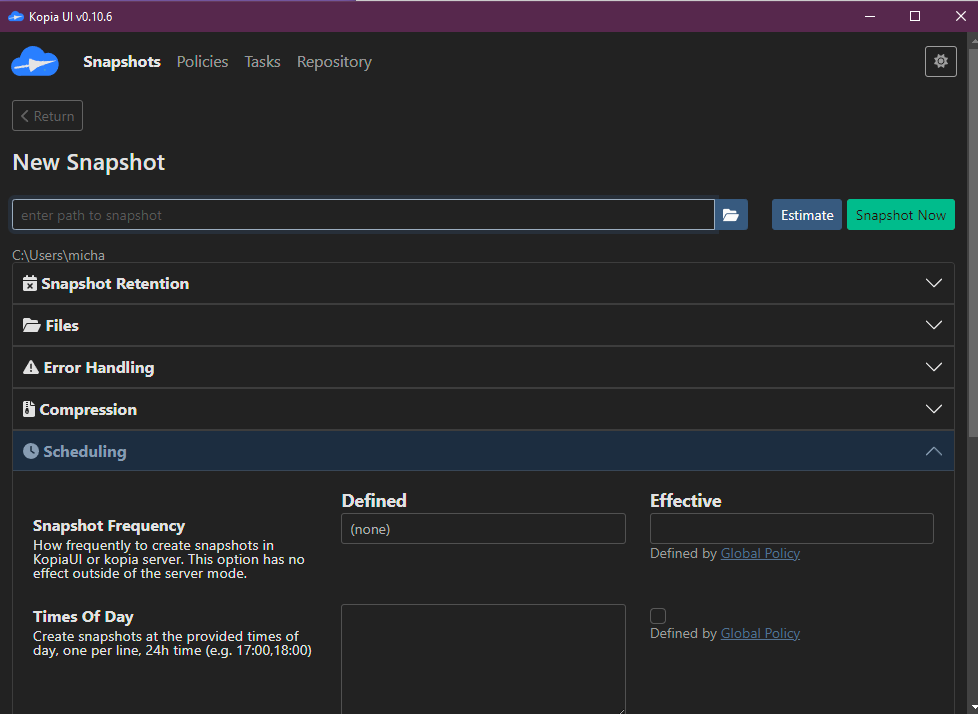
Task: Collapse the Scheduling section chevron
Action: pos(933,452)
